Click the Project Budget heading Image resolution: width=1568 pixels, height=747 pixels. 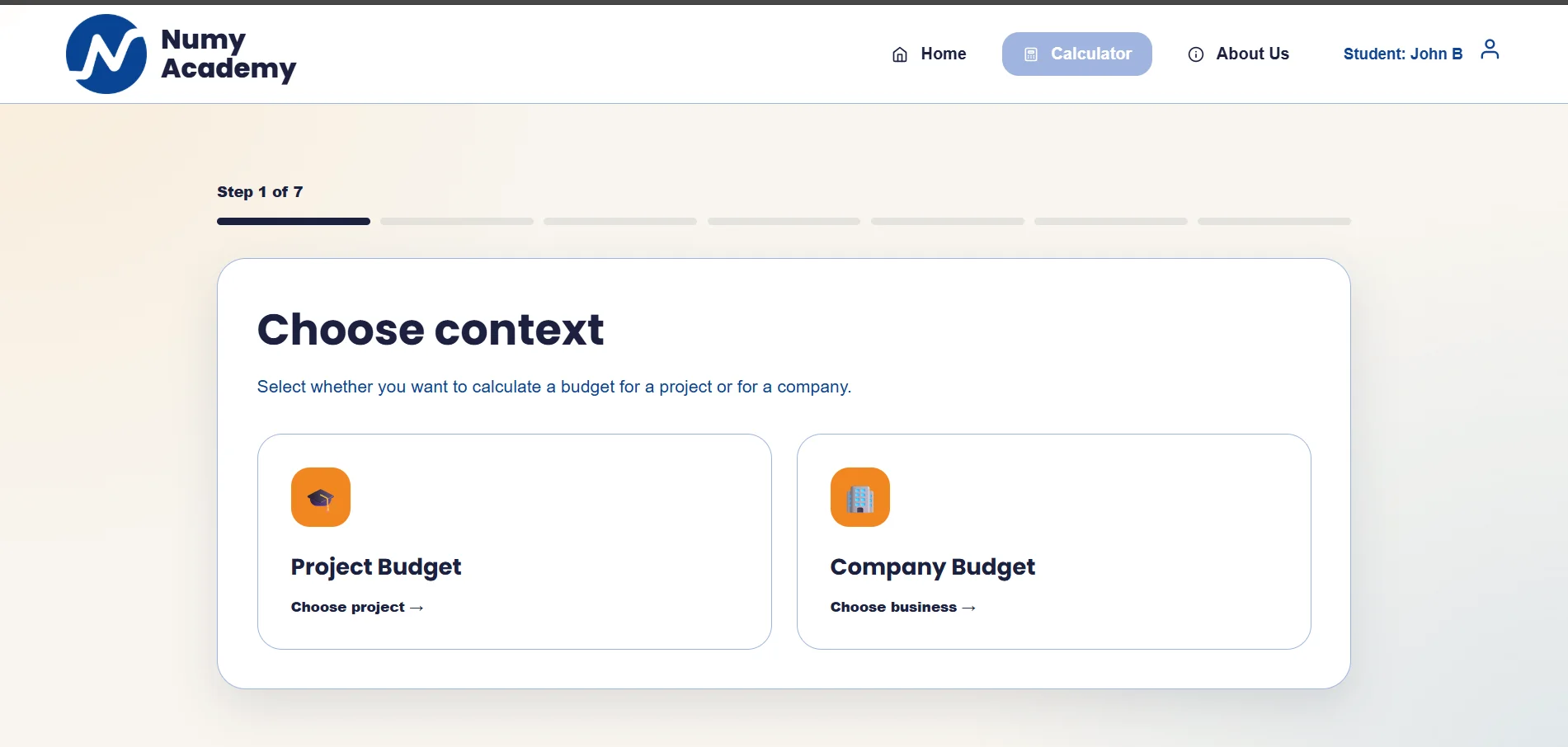376,567
